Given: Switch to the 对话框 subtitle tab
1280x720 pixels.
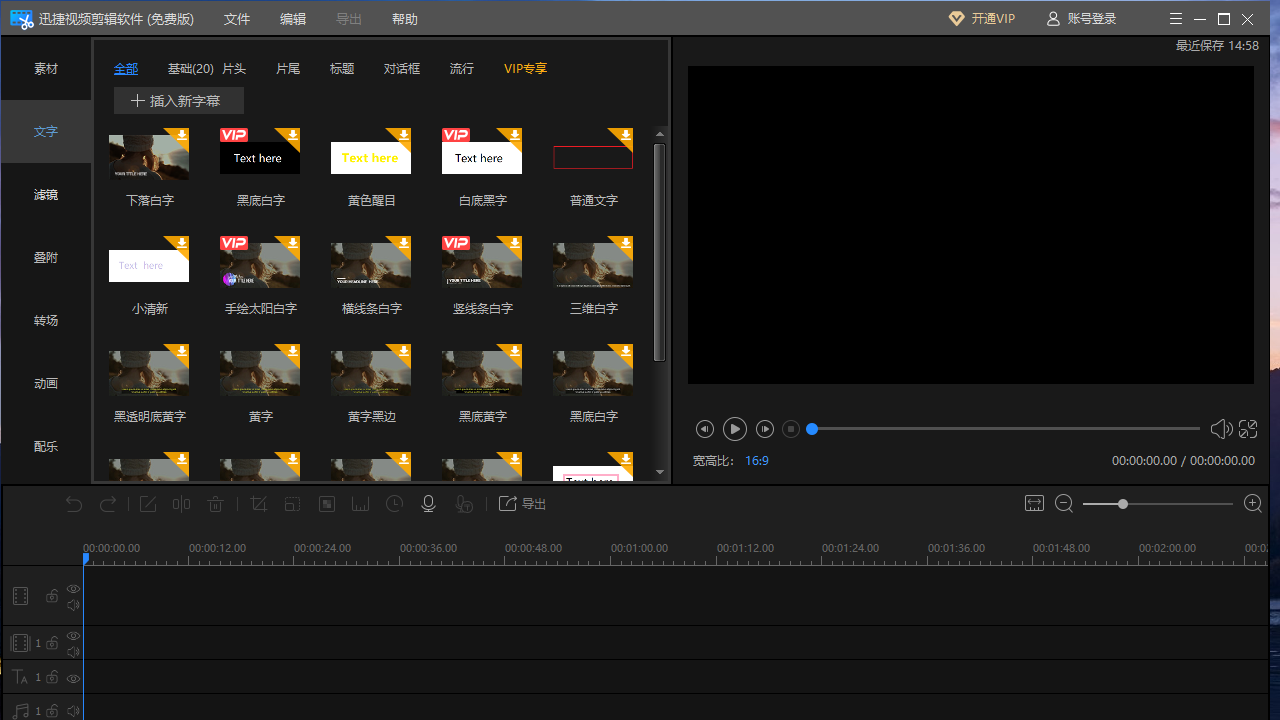Looking at the screenshot, I should click(402, 69).
